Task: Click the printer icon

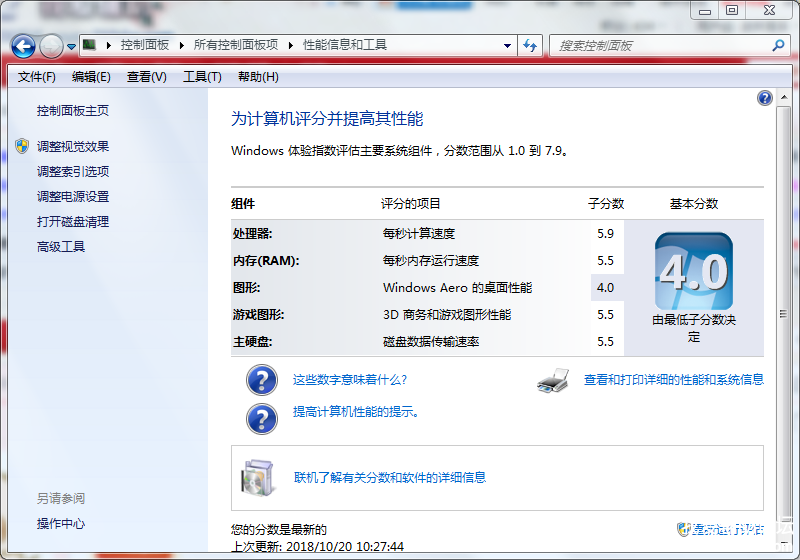Action: (x=553, y=380)
